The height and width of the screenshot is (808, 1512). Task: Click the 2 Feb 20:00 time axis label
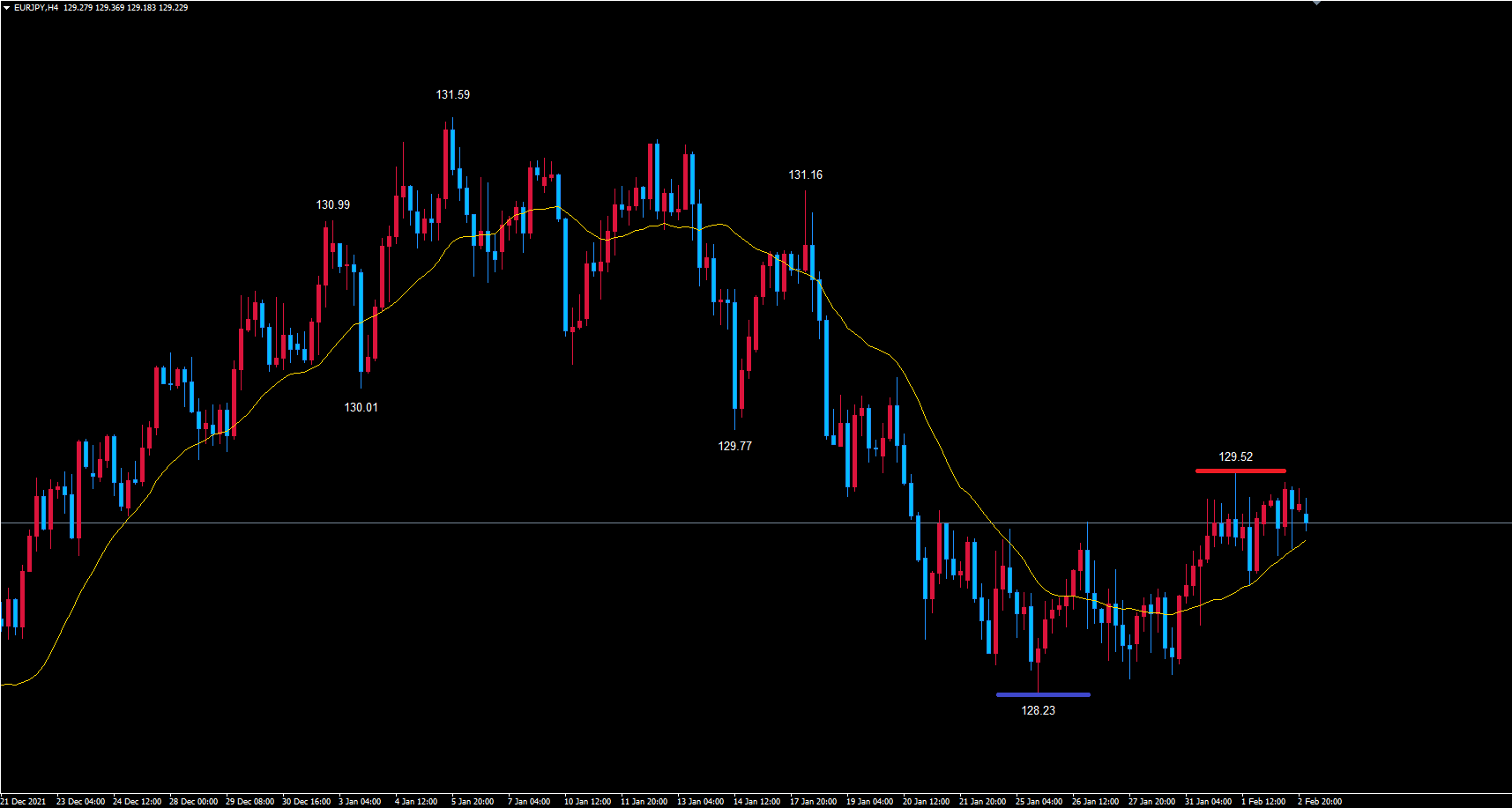tap(1320, 801)
